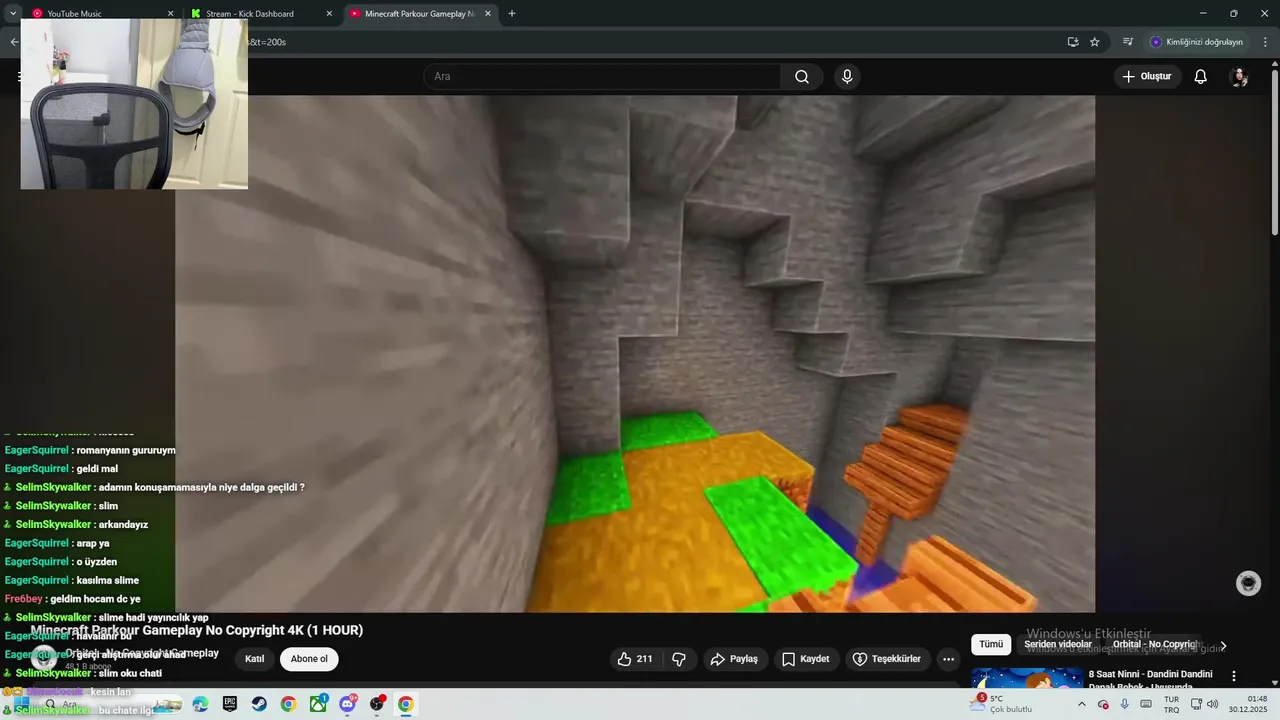Open the volume speaker tray icon

[1212, 704]
